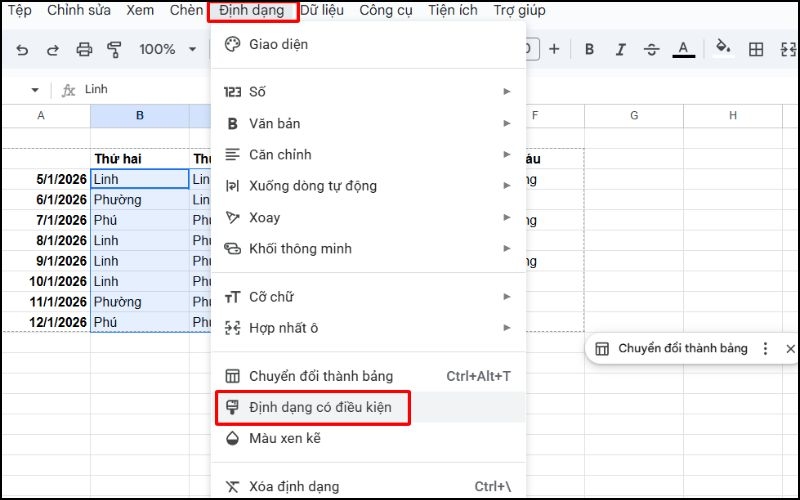Open the text color picker
This screenshot has height=500, width=800.
[x=683, y=49]
